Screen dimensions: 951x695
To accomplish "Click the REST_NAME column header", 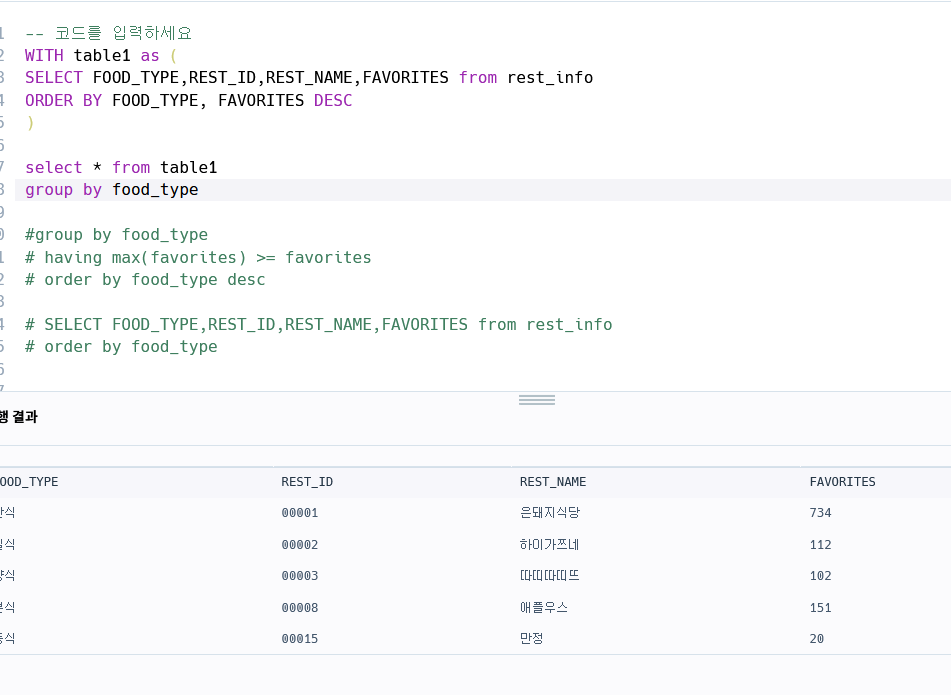I will coord(553,482).
